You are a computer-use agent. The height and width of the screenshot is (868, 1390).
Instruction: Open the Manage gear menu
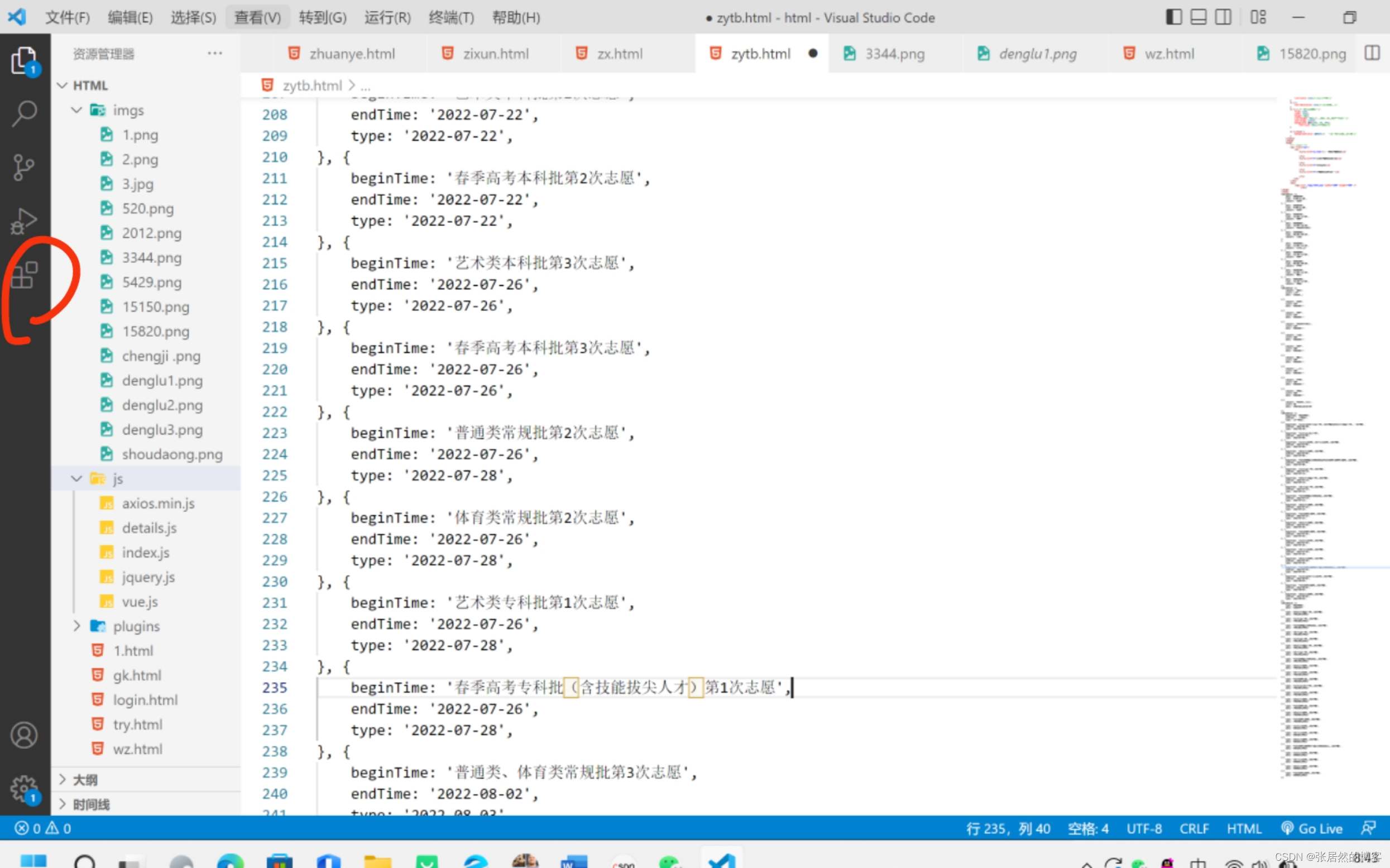24,788
